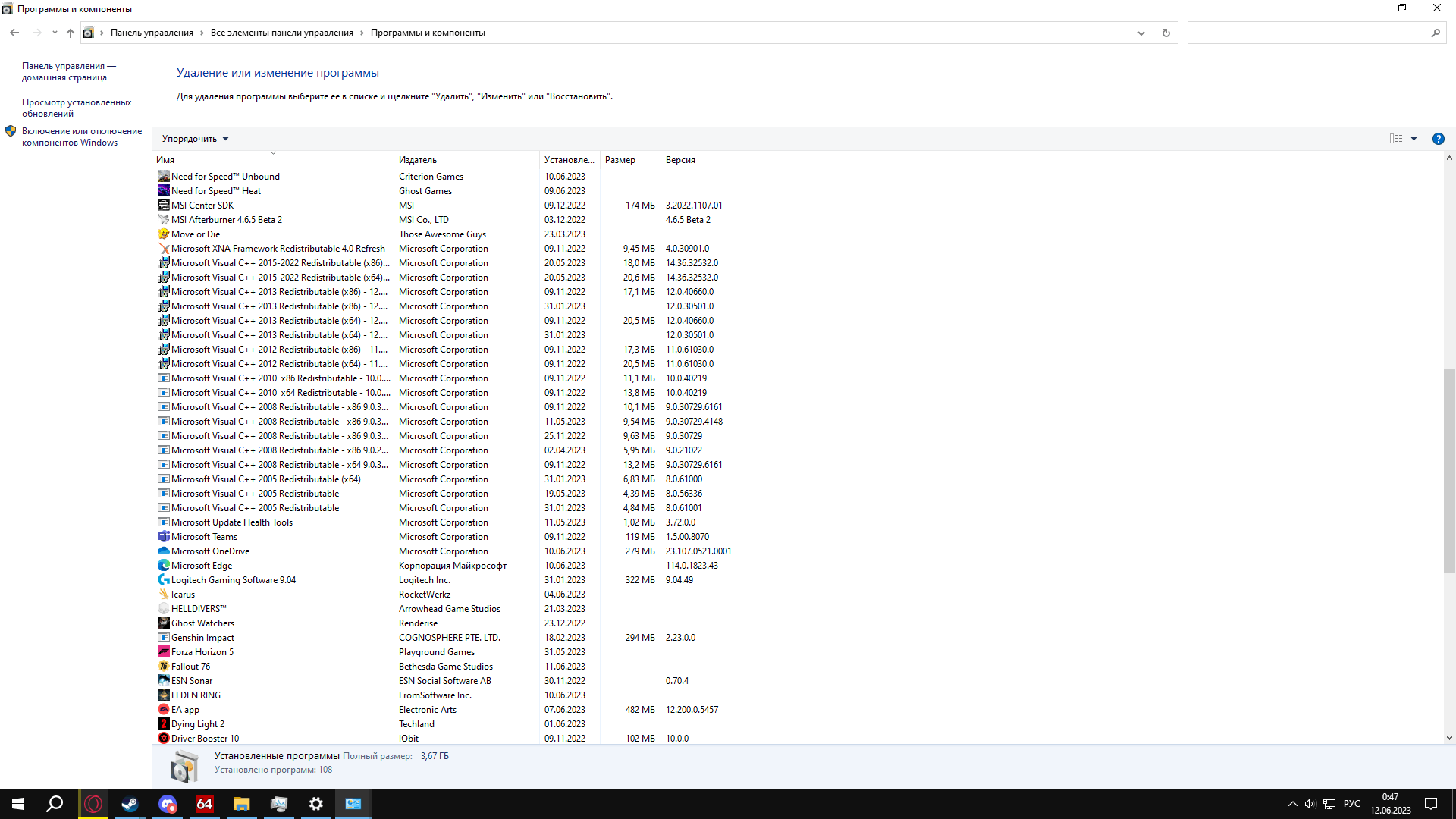The image size is (1456, 819).
Task: Click the Driver Booster 10 icon
Action: point(163,738)
